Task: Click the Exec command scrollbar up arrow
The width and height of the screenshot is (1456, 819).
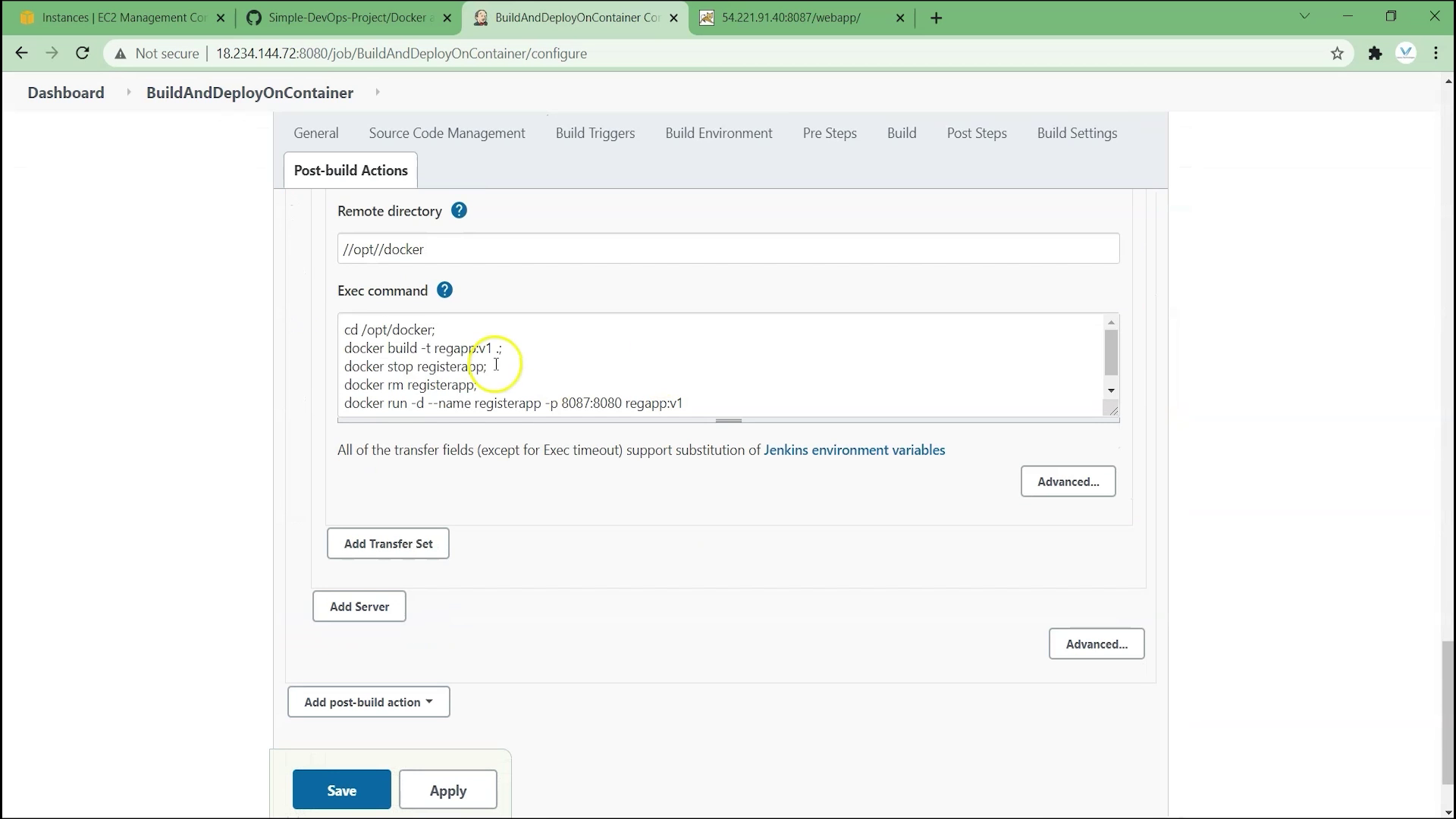Action: 1111,322
